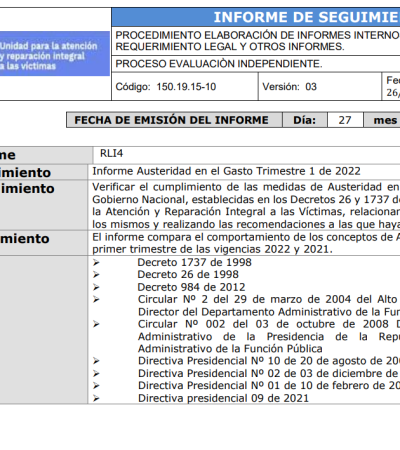Click list item 'Decreto 1737 de 1998'
This screenshot has height=450, width=400.
(x=194, y=262)
